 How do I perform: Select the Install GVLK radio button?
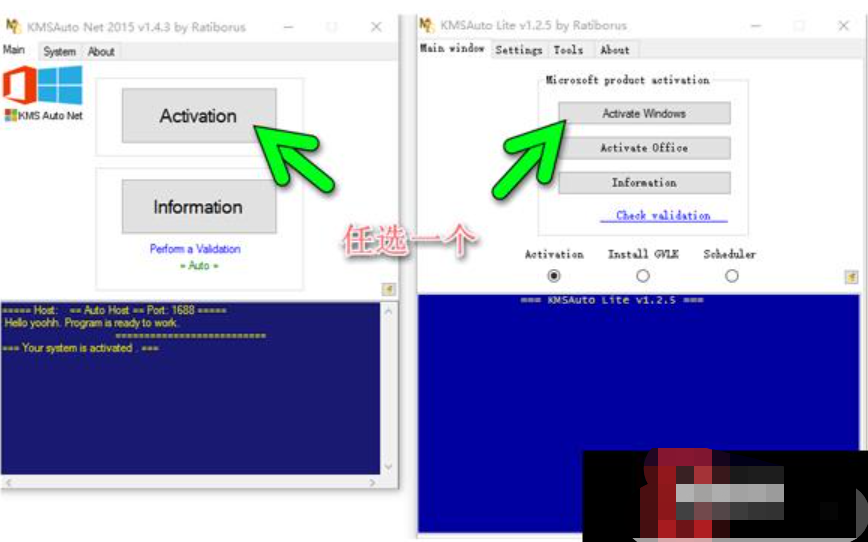(643, 276)
